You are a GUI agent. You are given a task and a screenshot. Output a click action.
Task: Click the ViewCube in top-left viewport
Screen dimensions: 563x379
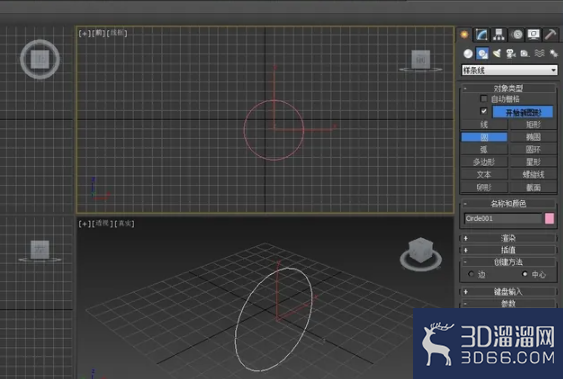(x=40, y=59)
